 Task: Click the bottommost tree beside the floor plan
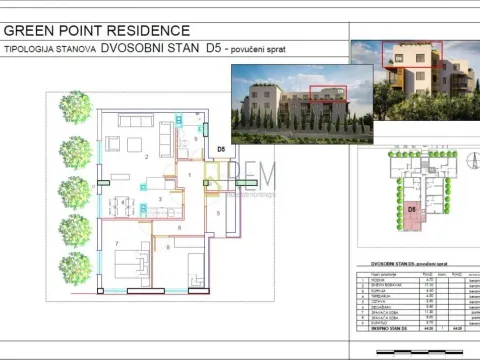tap(75, 269)
